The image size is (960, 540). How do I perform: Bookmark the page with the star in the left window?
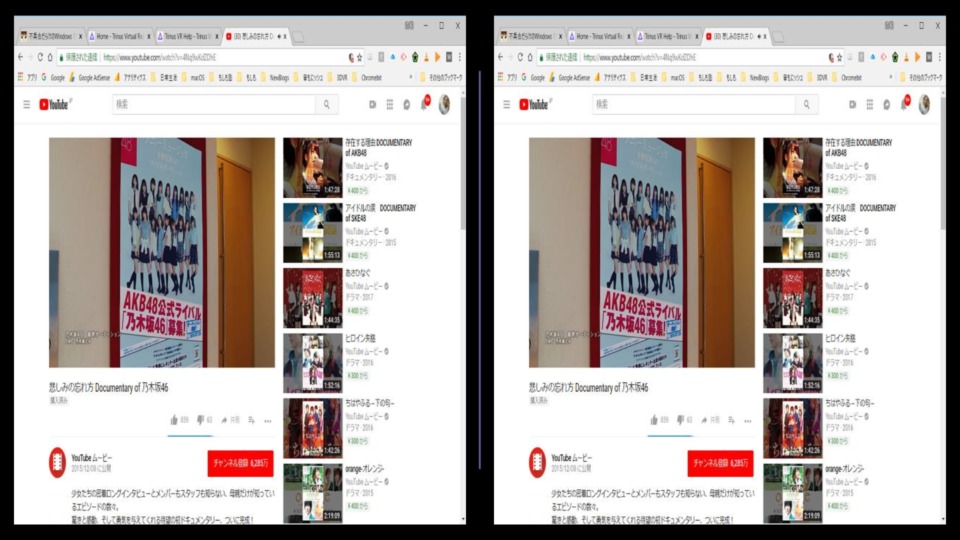pos(359,58)
